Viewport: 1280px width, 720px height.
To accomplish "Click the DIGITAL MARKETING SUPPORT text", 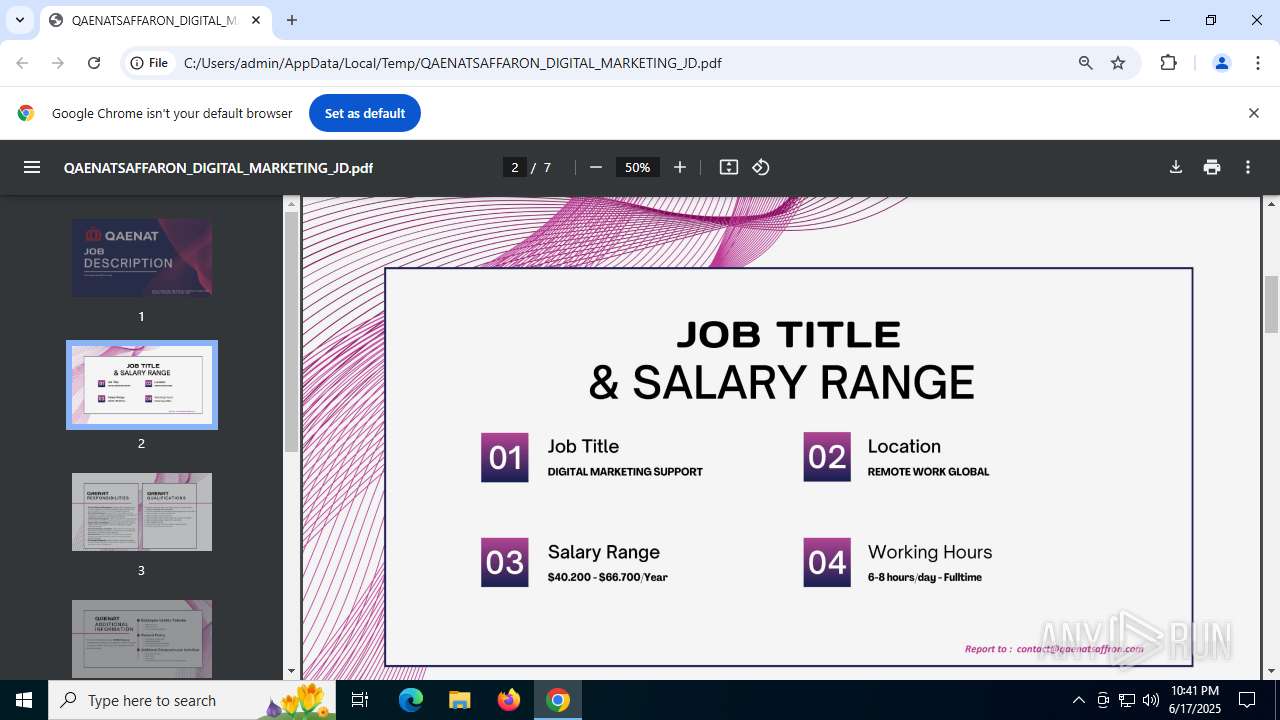I will point(625,472).
